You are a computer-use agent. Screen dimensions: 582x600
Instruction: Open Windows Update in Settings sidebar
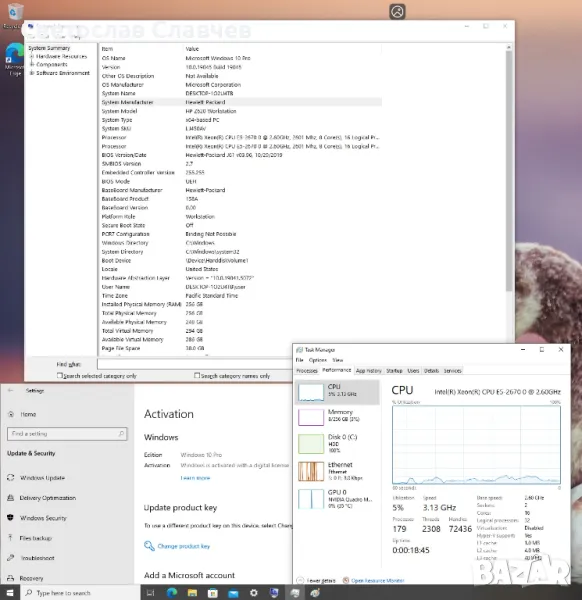[x=42, y=478]
